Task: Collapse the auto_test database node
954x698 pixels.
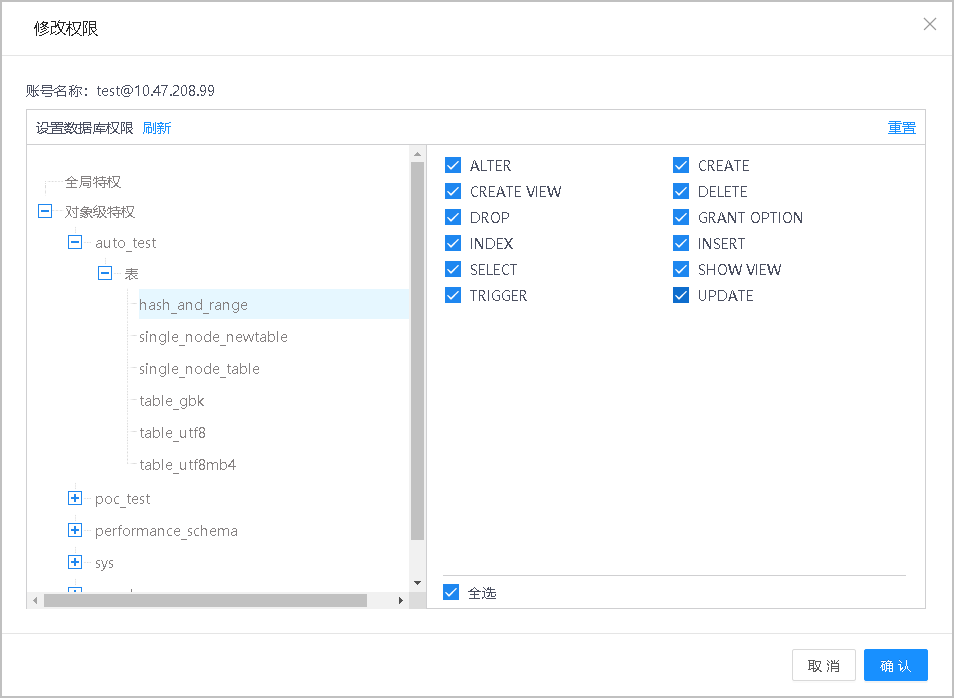Action: tap(75, 242)
